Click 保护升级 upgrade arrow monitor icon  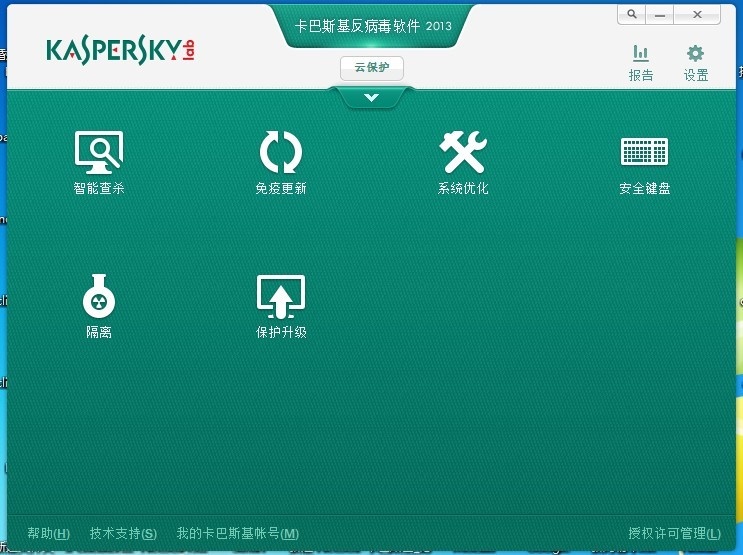(x=281, y=296)
